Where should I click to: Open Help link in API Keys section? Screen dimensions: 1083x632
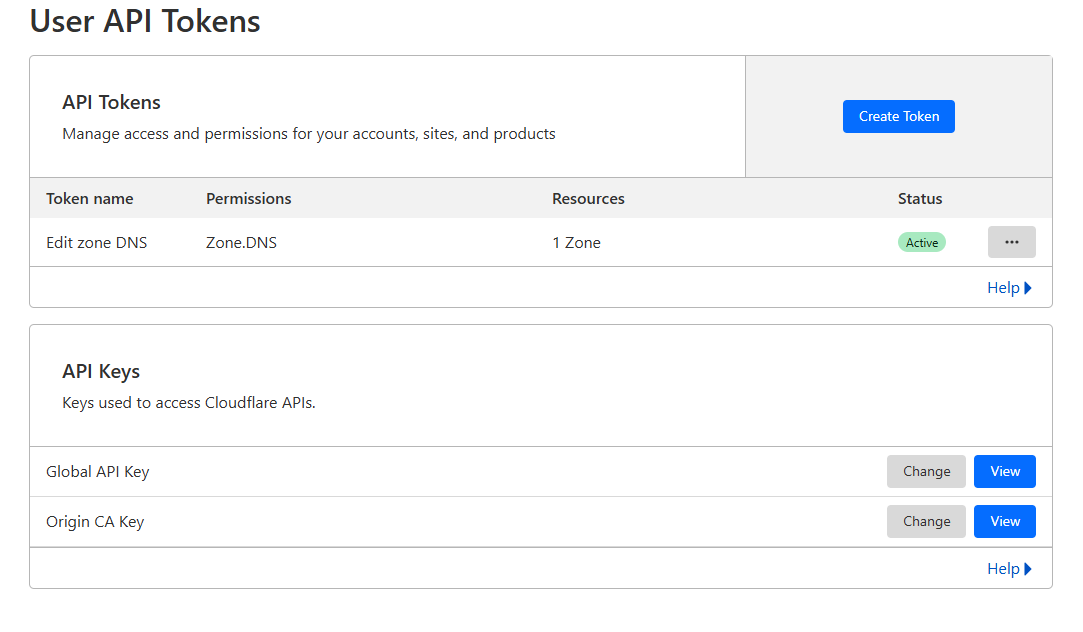point(1008,569)
